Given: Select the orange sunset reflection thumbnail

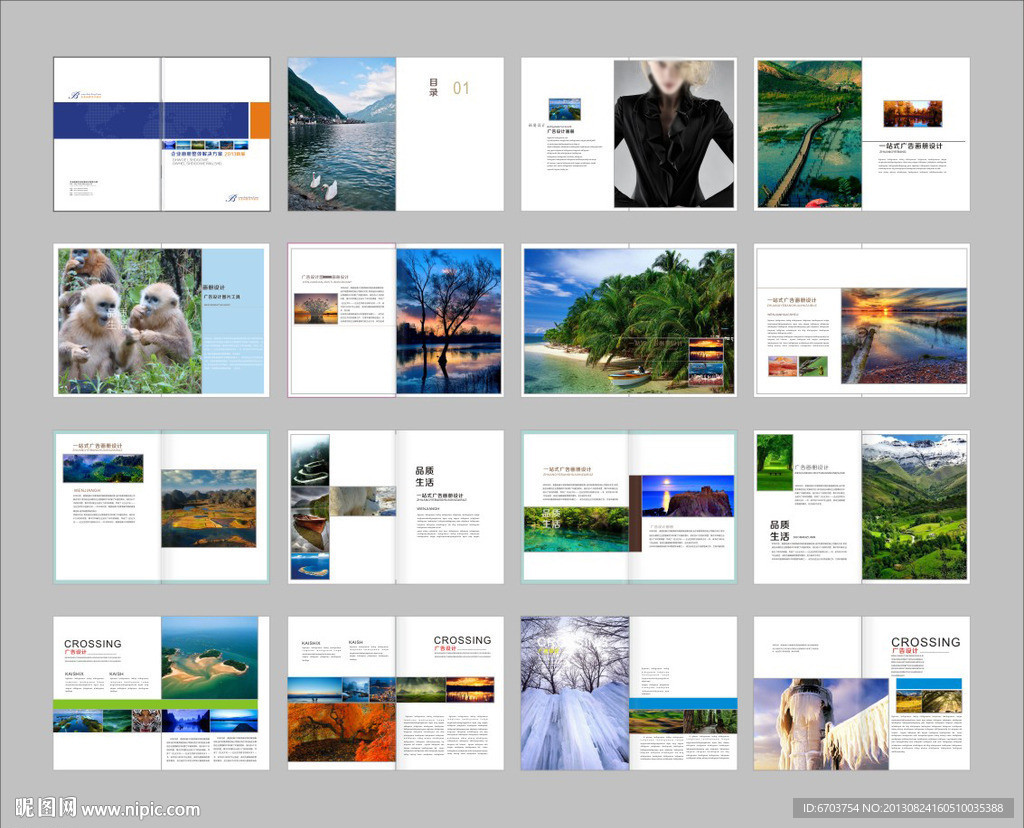Looking at the screenshot, I should click(x=470, y=690).
